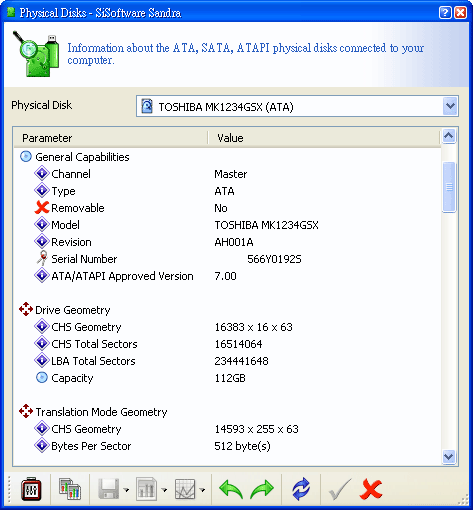This screenshot has width=473, height=510.
Task: Click the red X icon beside Removable
Action: pyautogui.click(x=42, y=208)
